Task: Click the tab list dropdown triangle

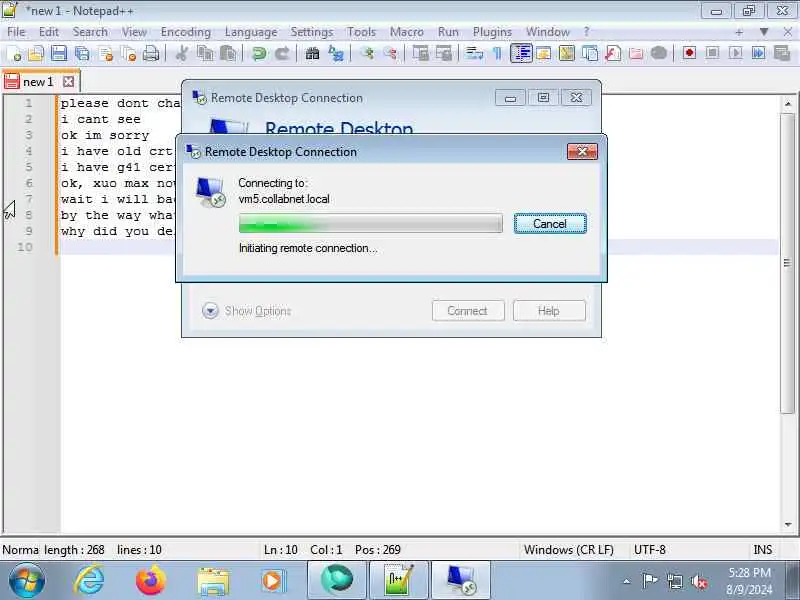Action: [x=764, y=32]
